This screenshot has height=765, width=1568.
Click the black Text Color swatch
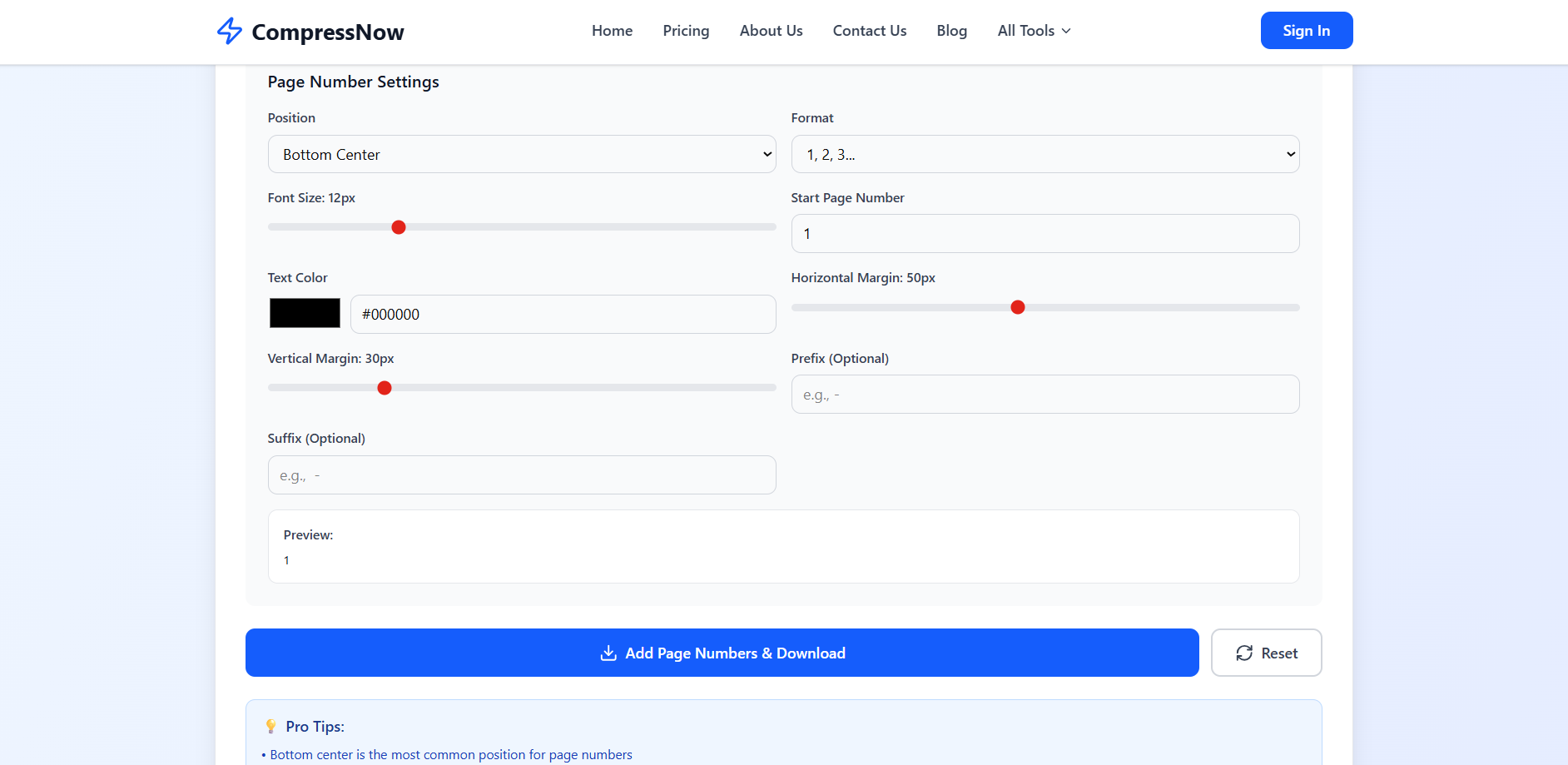point(305,313)
